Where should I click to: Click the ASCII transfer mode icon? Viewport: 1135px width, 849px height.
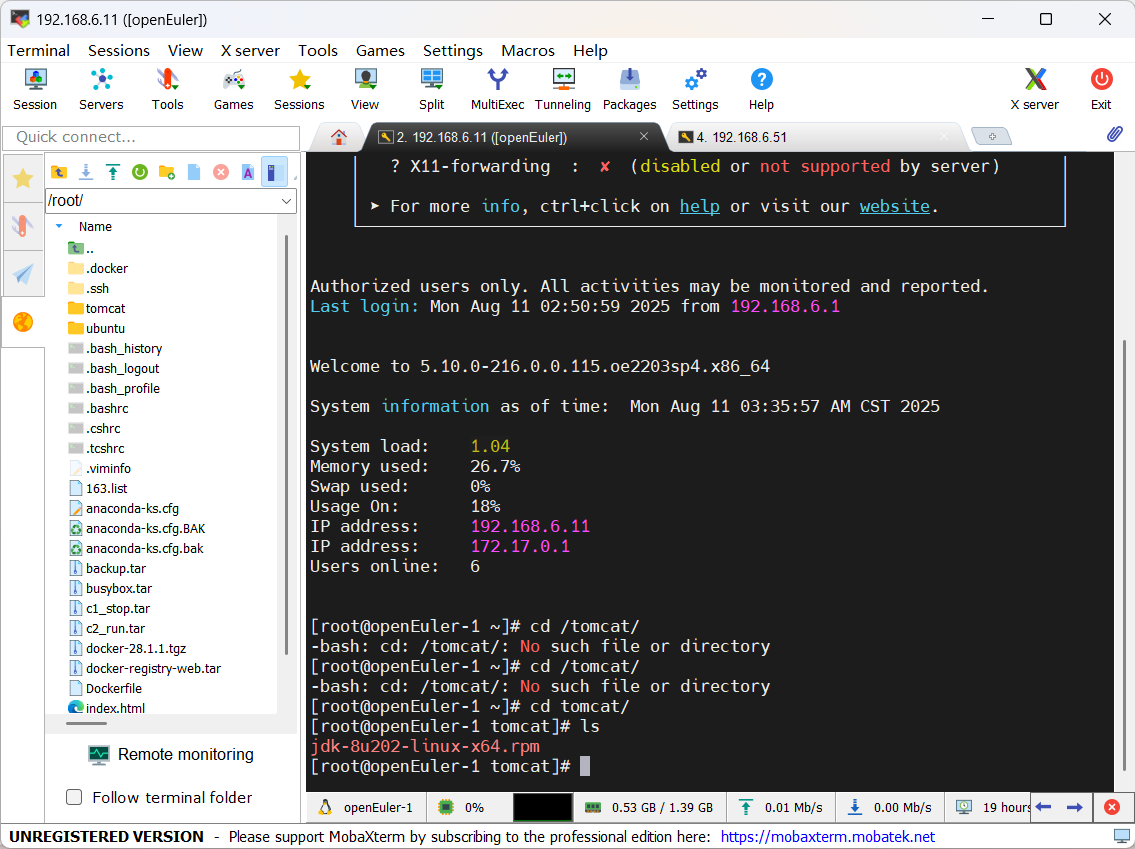click(248, 172)
